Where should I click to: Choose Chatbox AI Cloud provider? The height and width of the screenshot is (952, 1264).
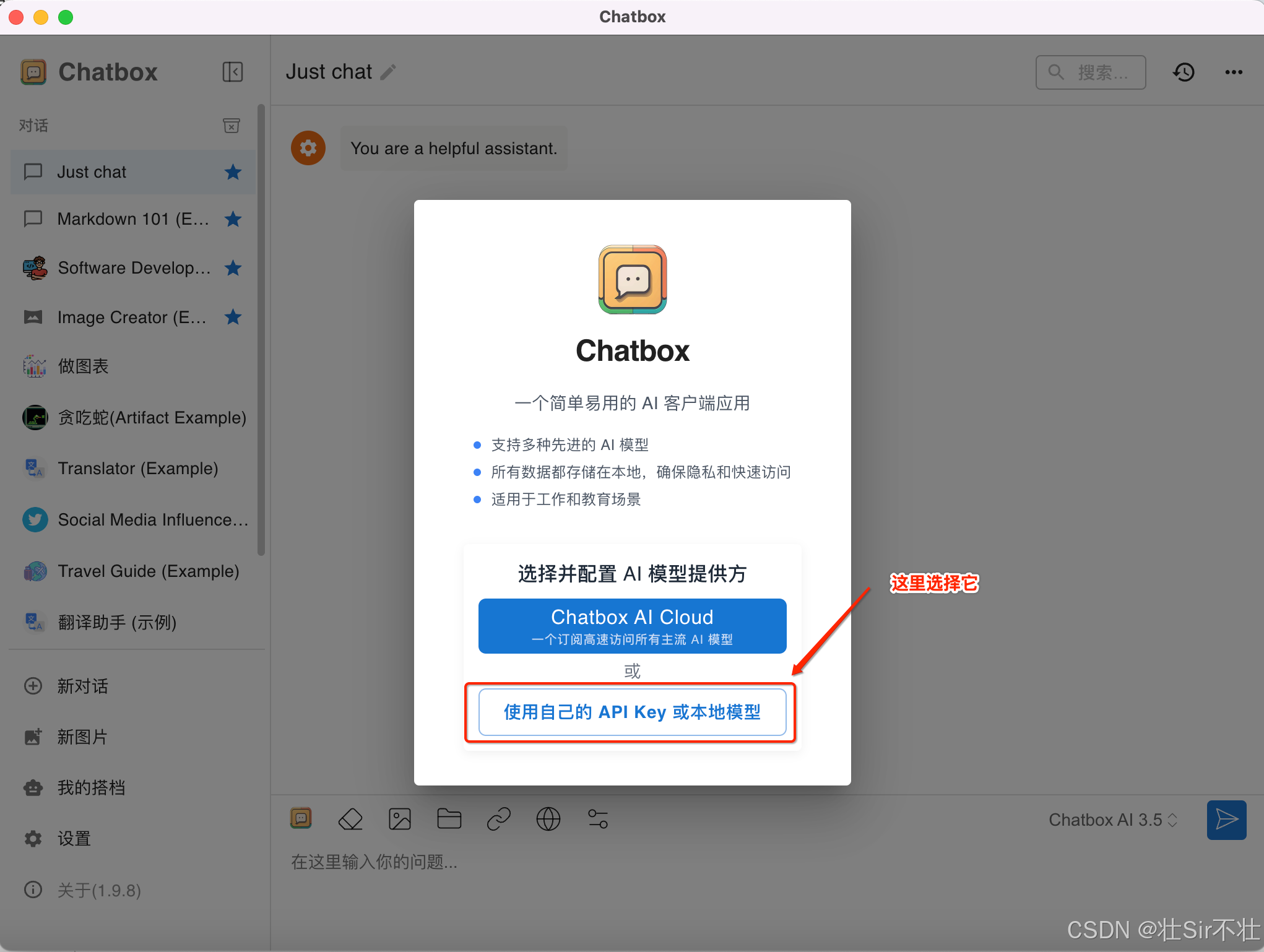click(x=632, y=626)
